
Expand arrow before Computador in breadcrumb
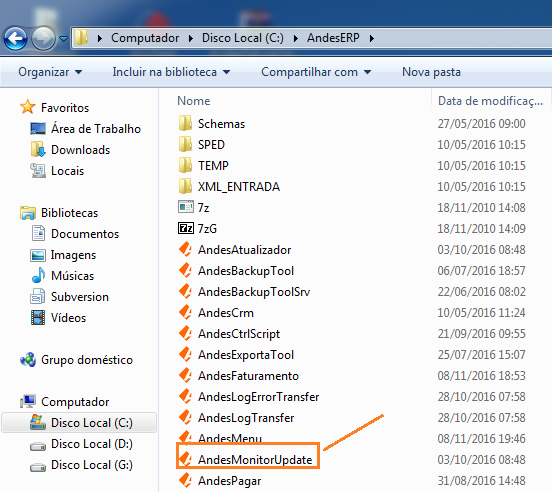pos(100,38)
